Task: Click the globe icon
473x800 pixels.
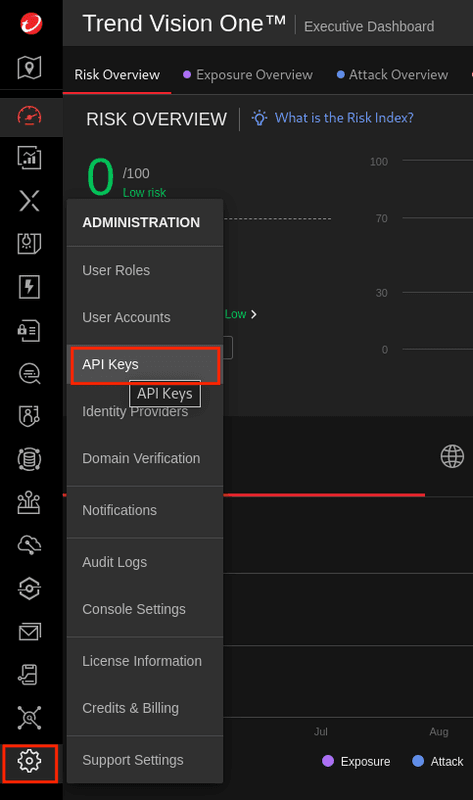Action: pos(452,456)
